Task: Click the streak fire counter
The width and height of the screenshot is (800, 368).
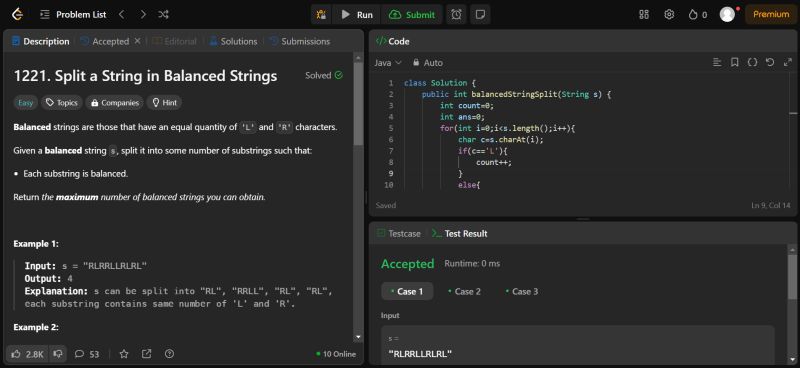Action: pos(697,15)
